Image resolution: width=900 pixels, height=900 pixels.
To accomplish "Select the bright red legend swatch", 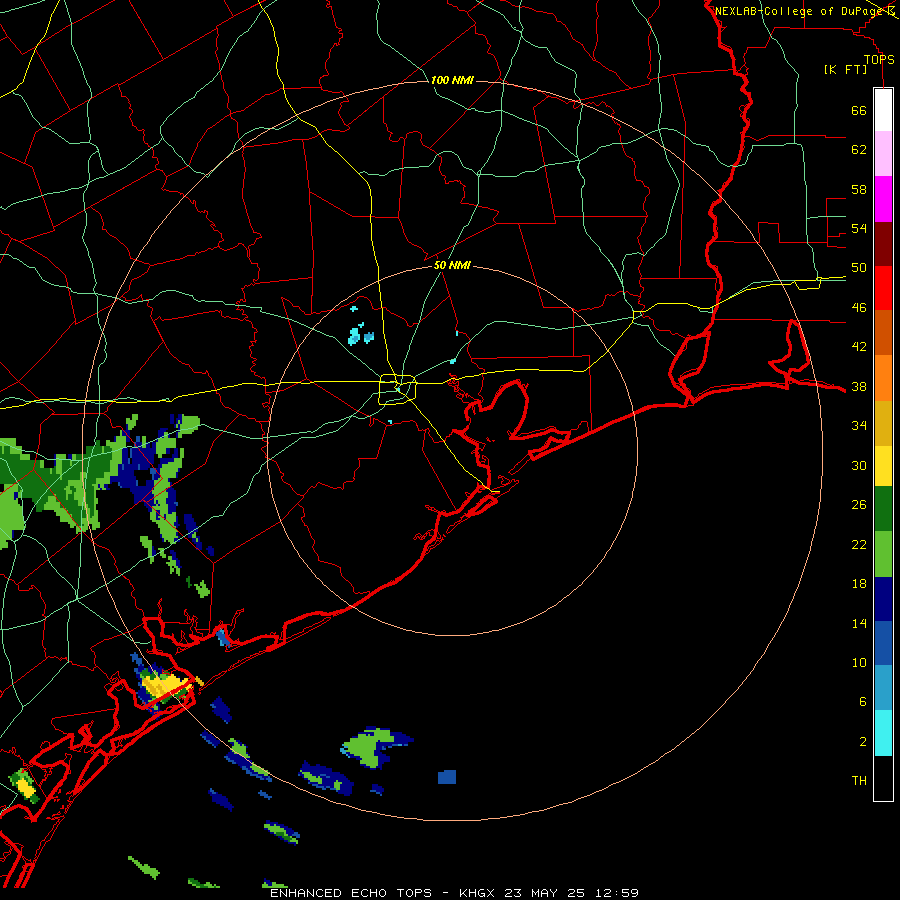I will (x=883, y=288).
